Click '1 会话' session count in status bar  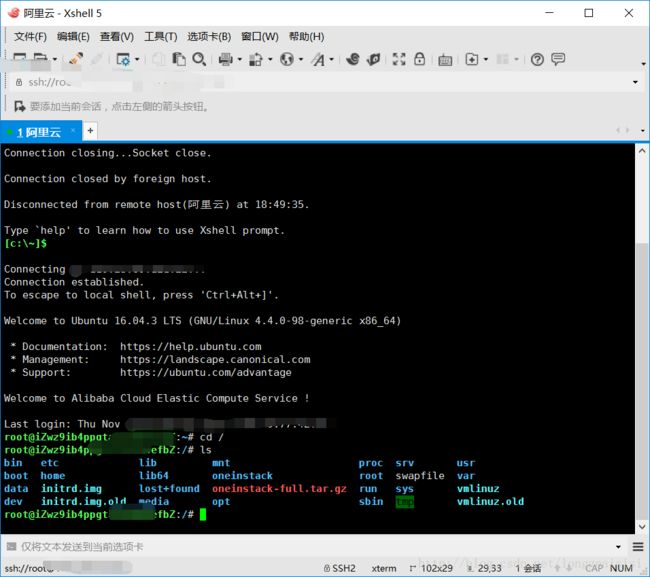[x=528, y=568]
